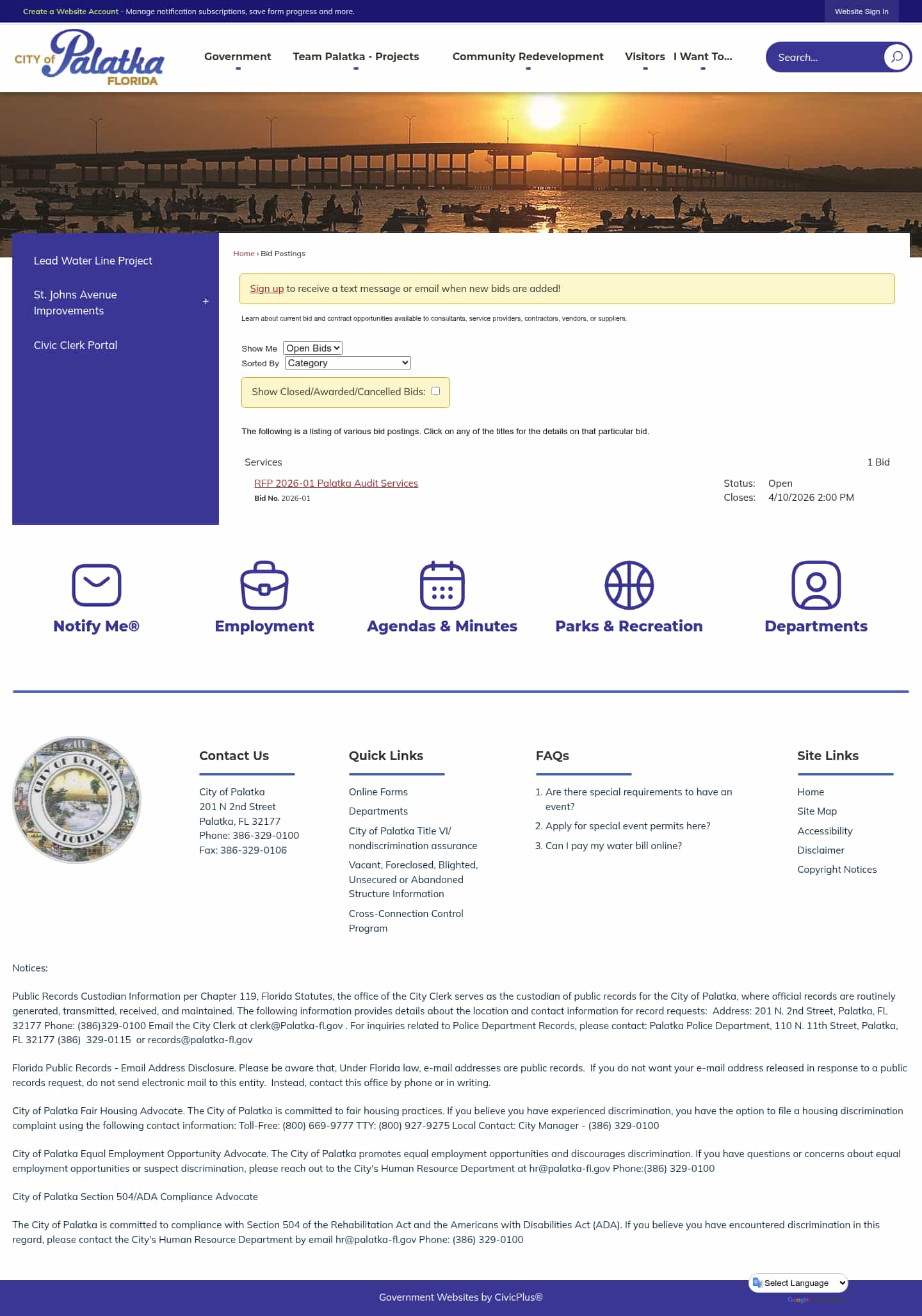Click the Bid No. 2026-01 text

282,498
